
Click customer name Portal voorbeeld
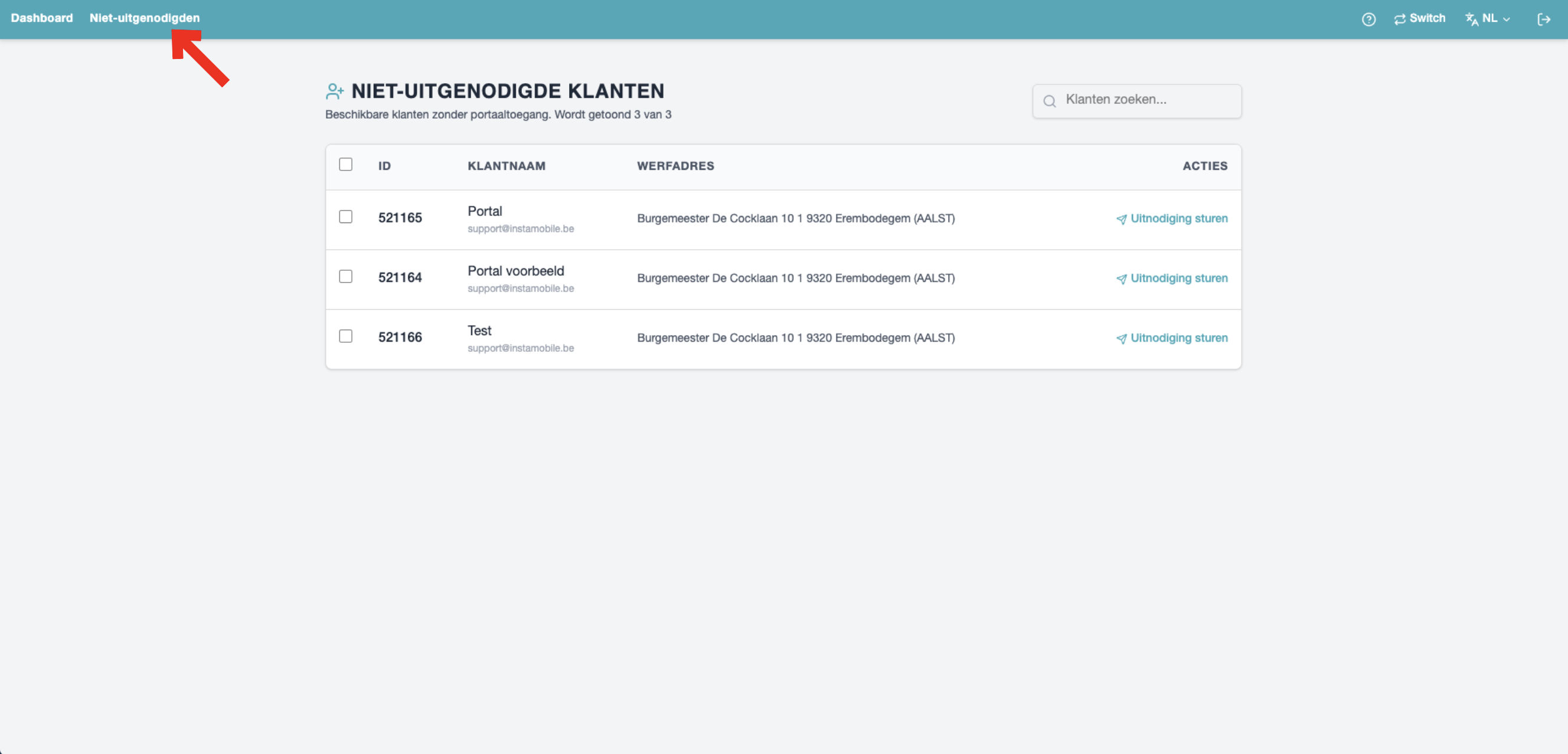coord(515,271)
